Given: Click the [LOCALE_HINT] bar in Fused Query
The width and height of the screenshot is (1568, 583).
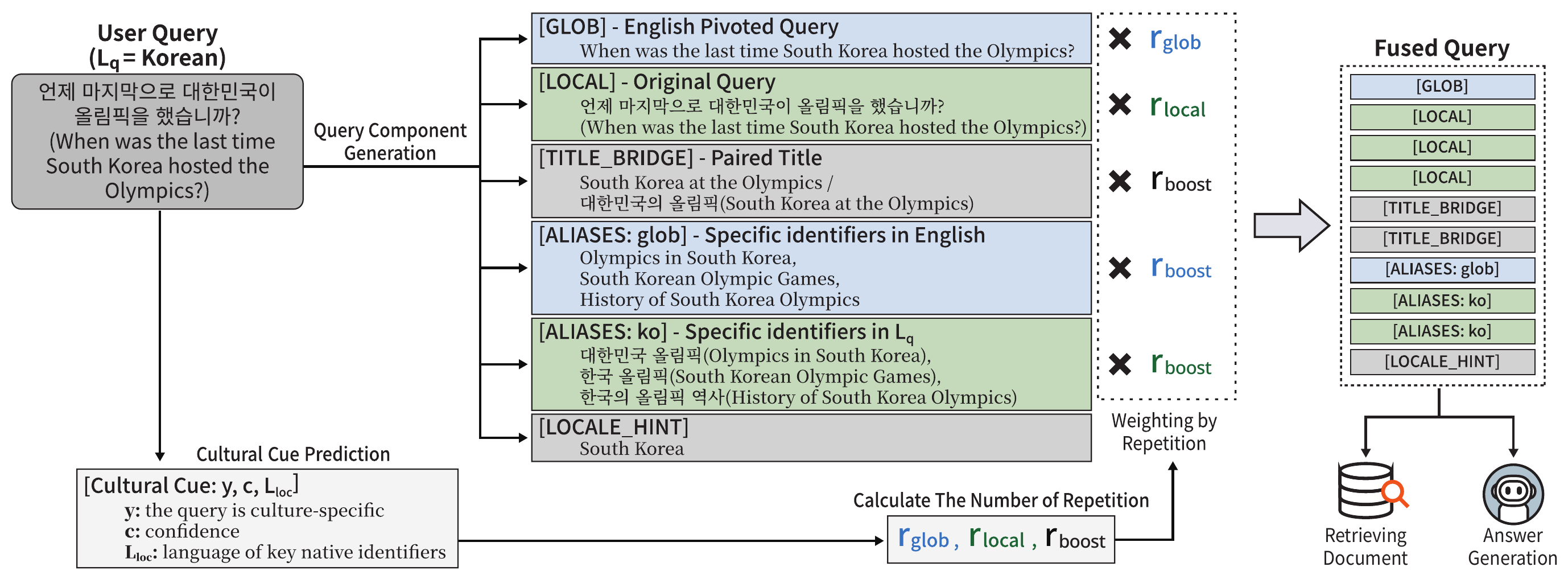Looking at the screenshot, I should click(1441, 362).
